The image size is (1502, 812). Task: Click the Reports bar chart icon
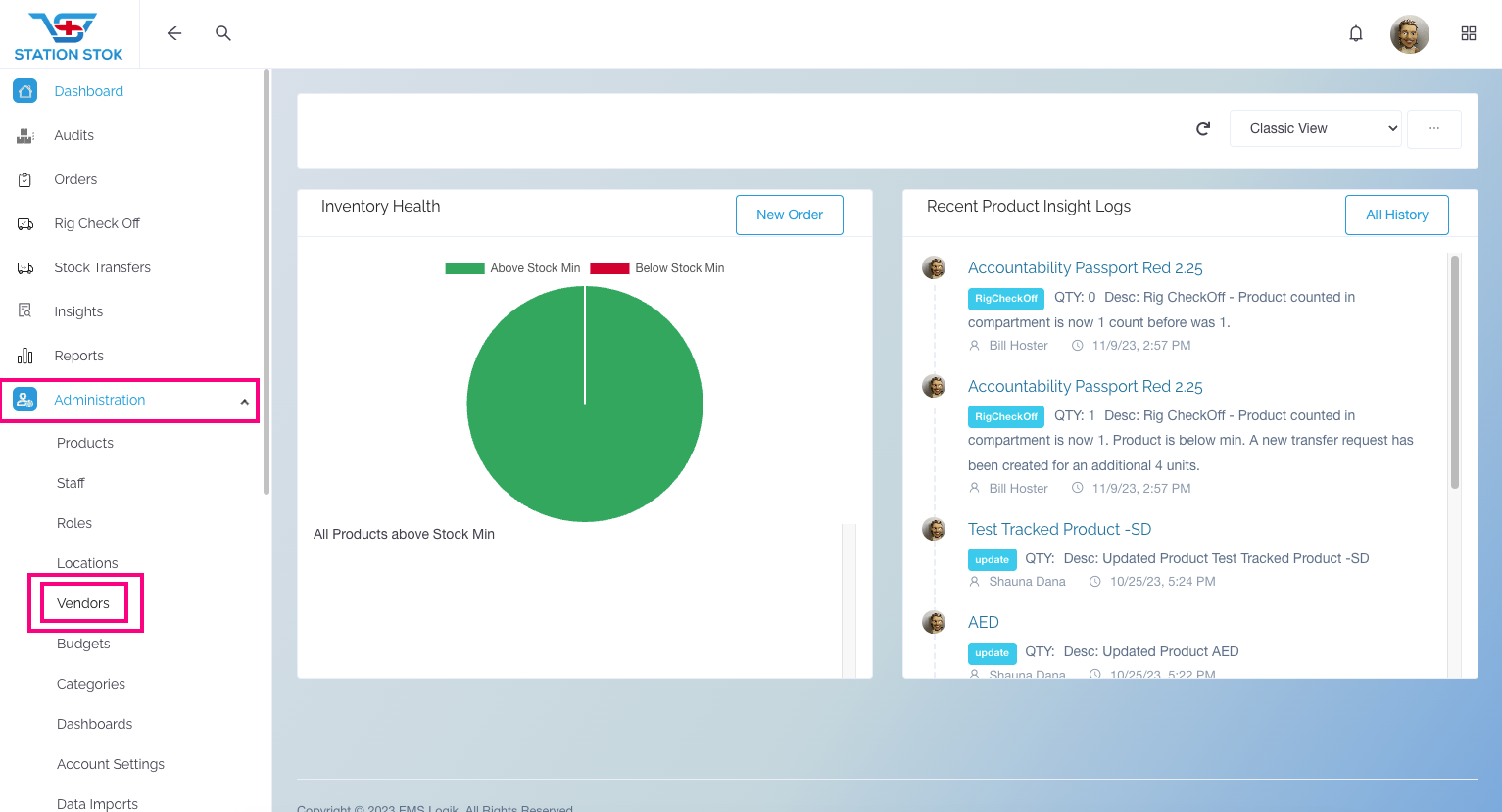(x=25, y=356)
